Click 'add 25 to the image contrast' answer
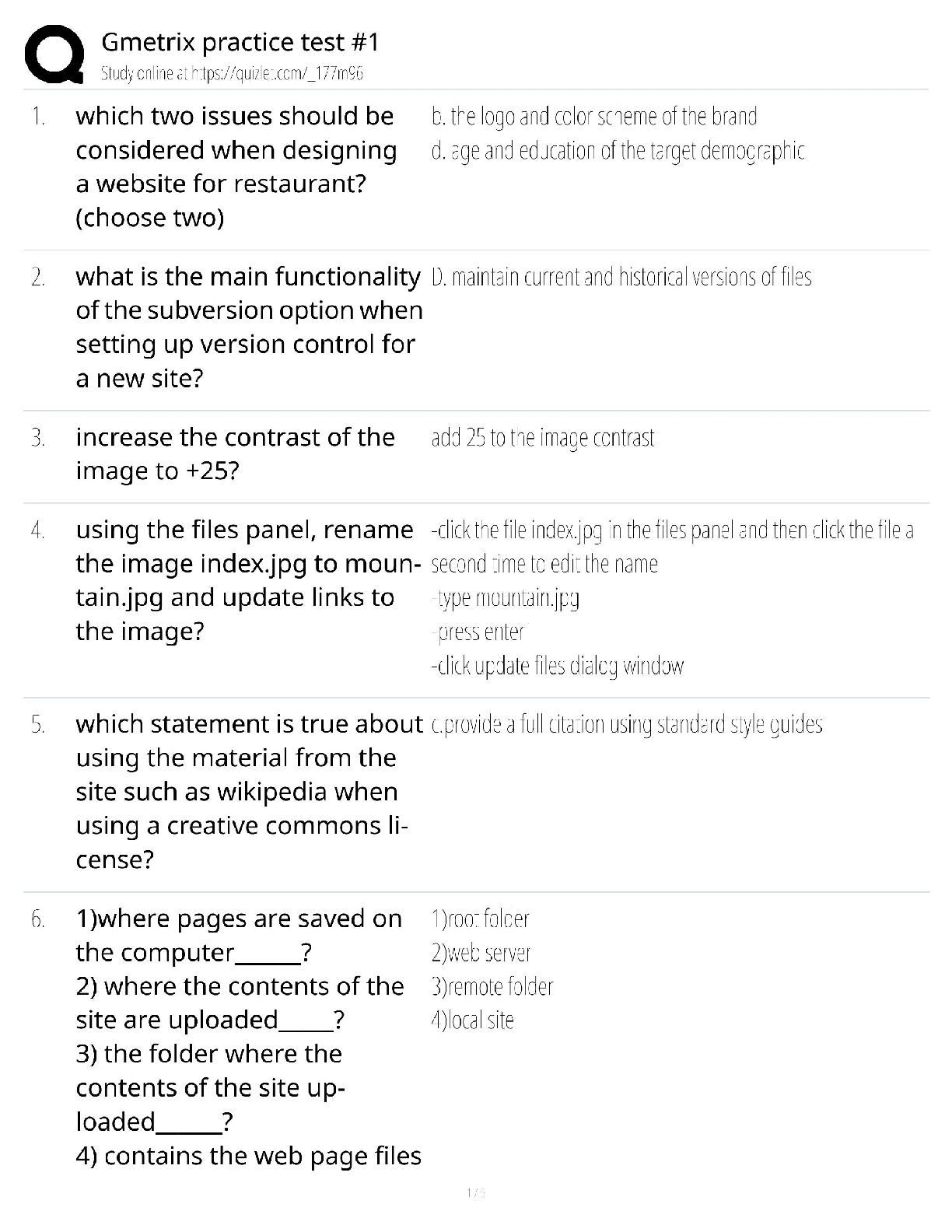 (542, 438)
